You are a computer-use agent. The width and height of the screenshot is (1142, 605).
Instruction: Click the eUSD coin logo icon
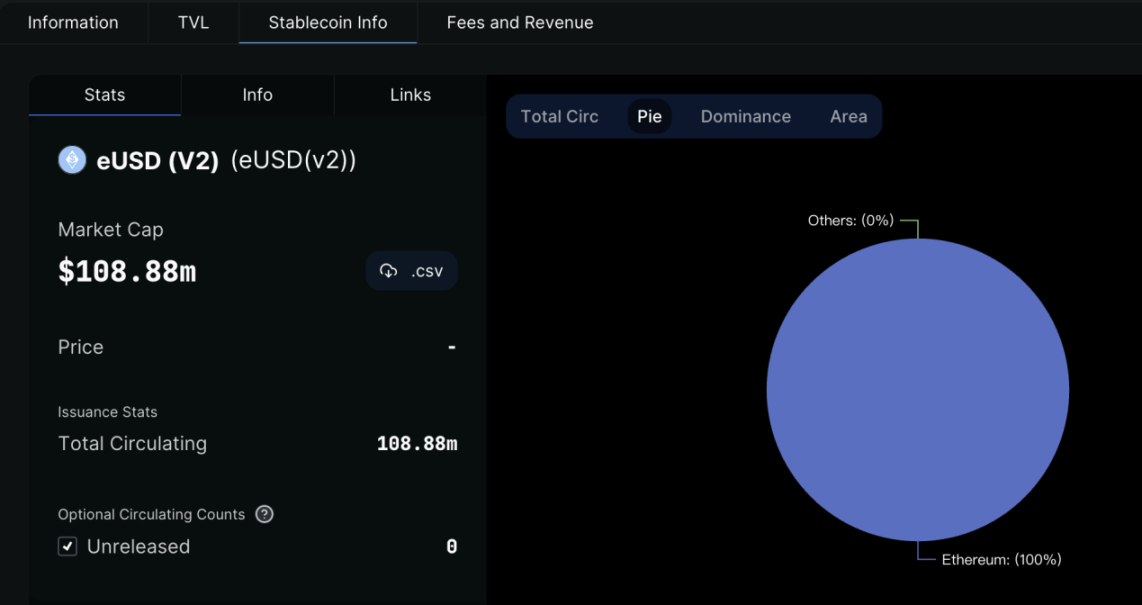[x=71, y=159]
